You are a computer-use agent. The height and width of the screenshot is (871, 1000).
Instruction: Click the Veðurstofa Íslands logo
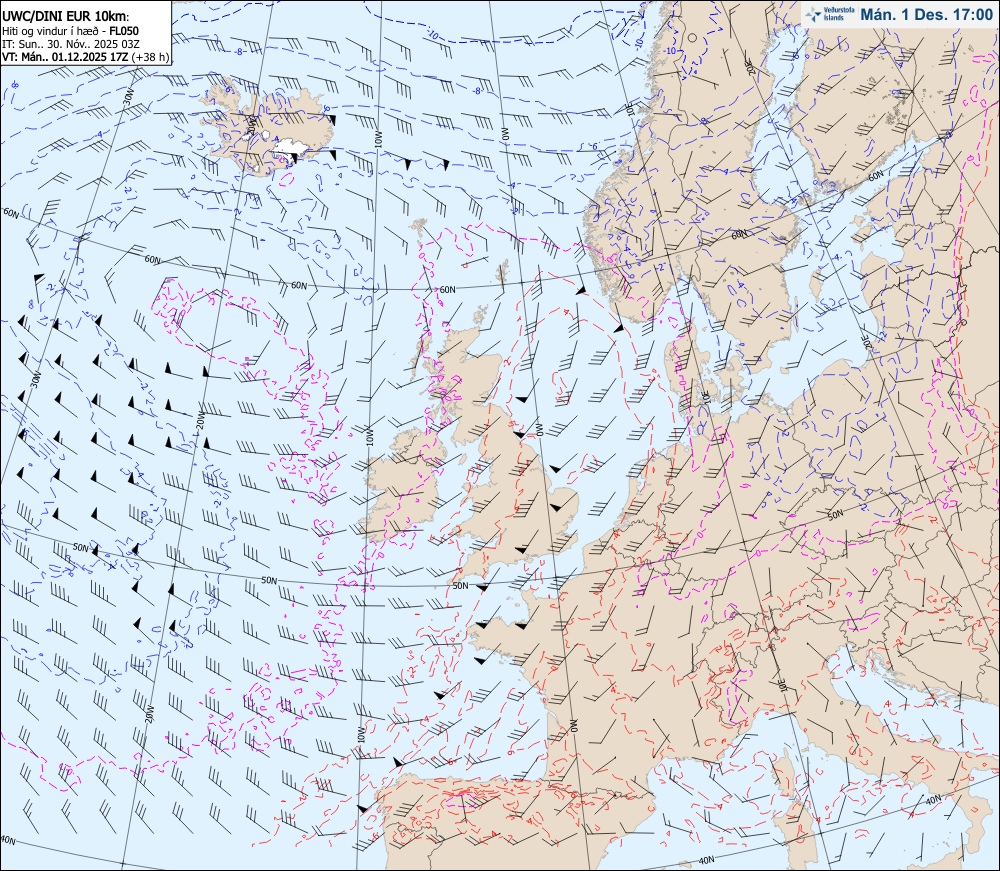tap(828, 15)
